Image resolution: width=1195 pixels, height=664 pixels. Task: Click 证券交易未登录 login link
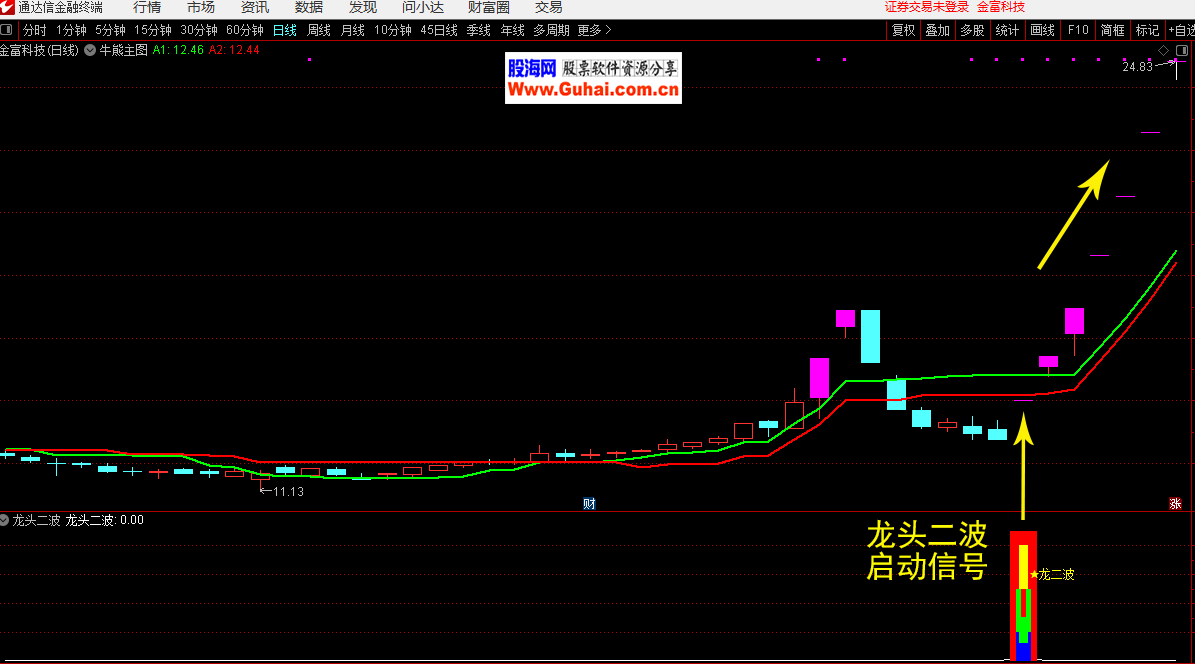(927, 7)
